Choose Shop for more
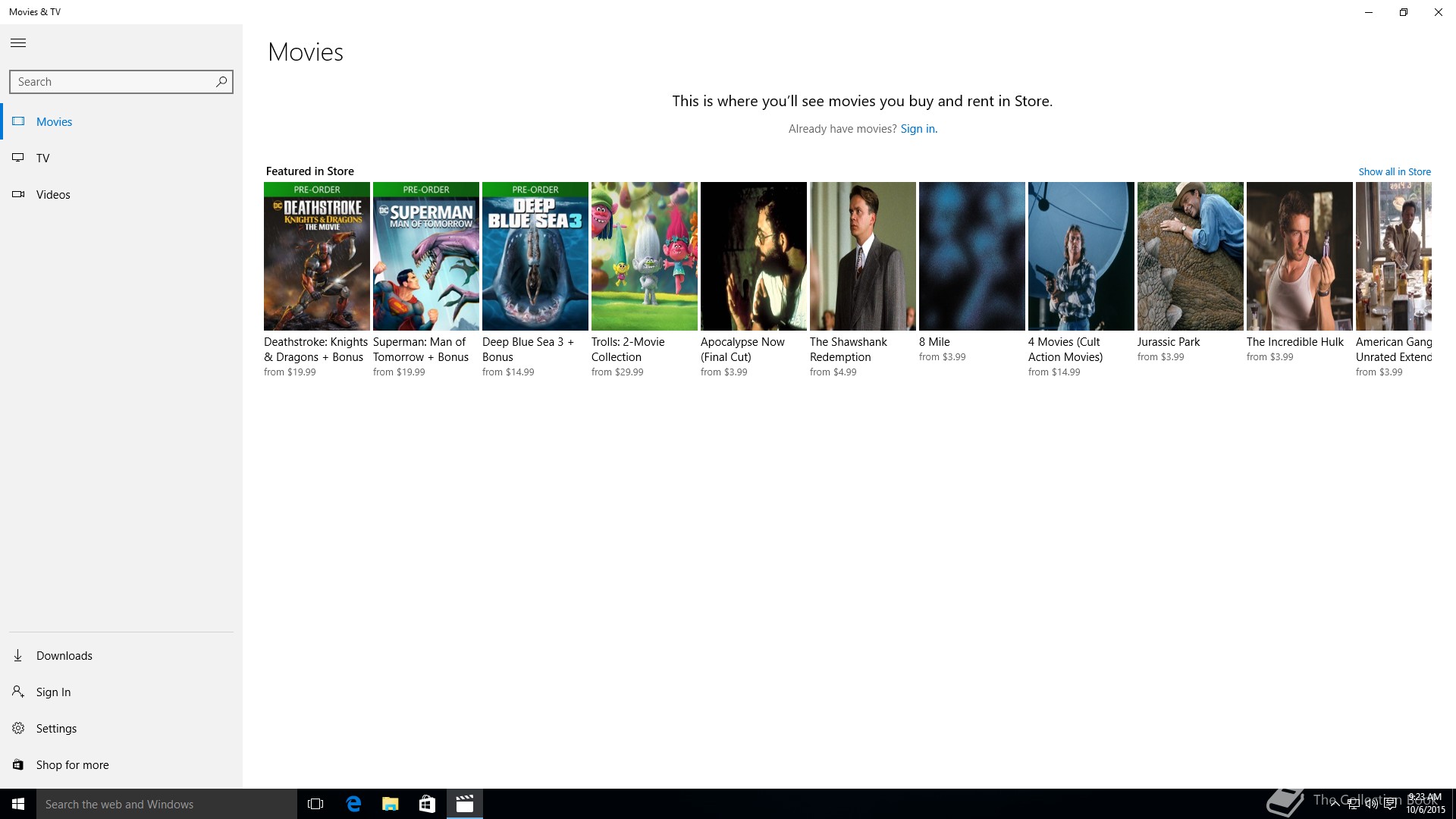This screenshot has width=1456, height=819. click(121, 764)
